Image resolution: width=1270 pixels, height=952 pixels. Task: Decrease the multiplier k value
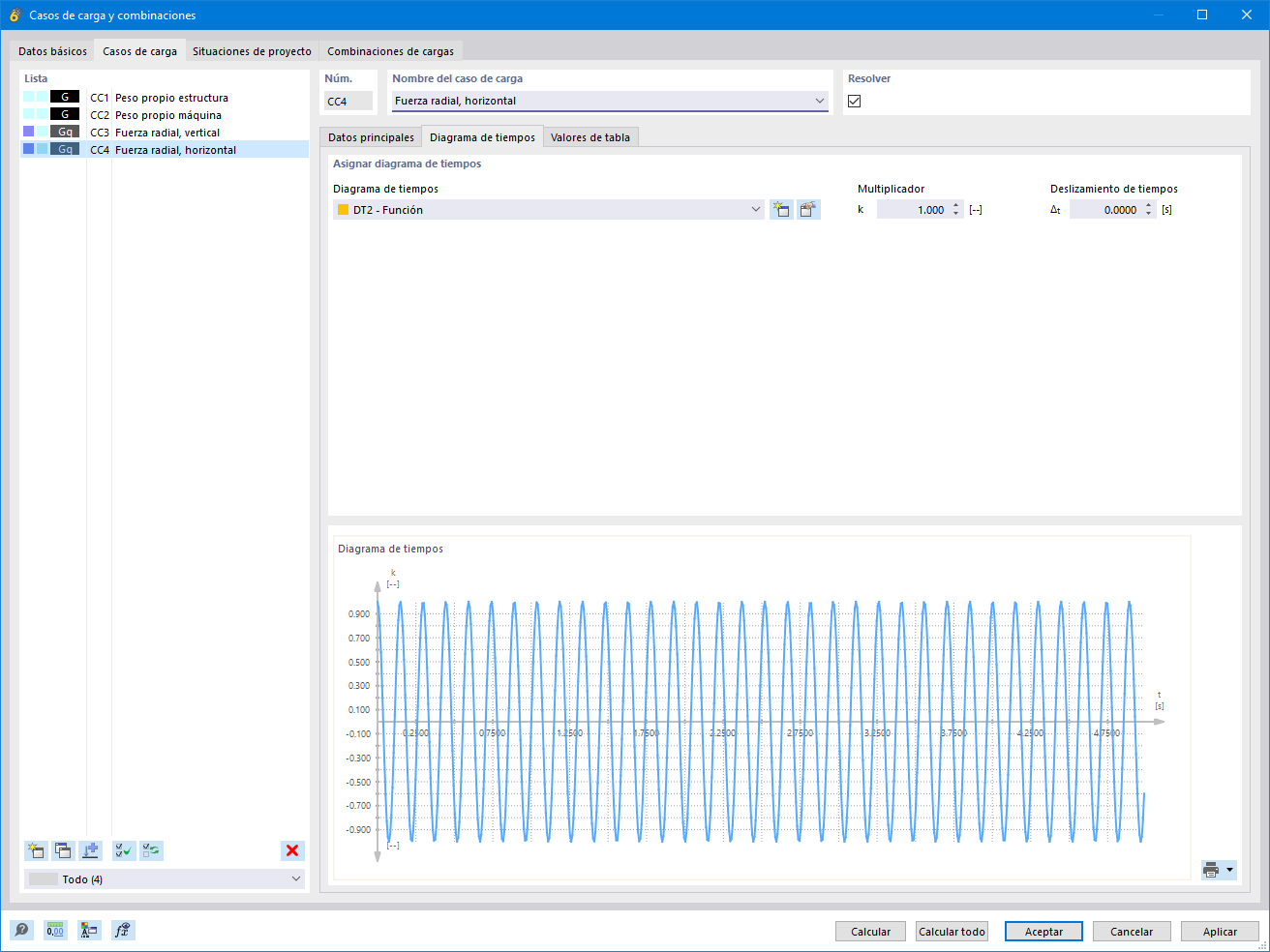956,214
